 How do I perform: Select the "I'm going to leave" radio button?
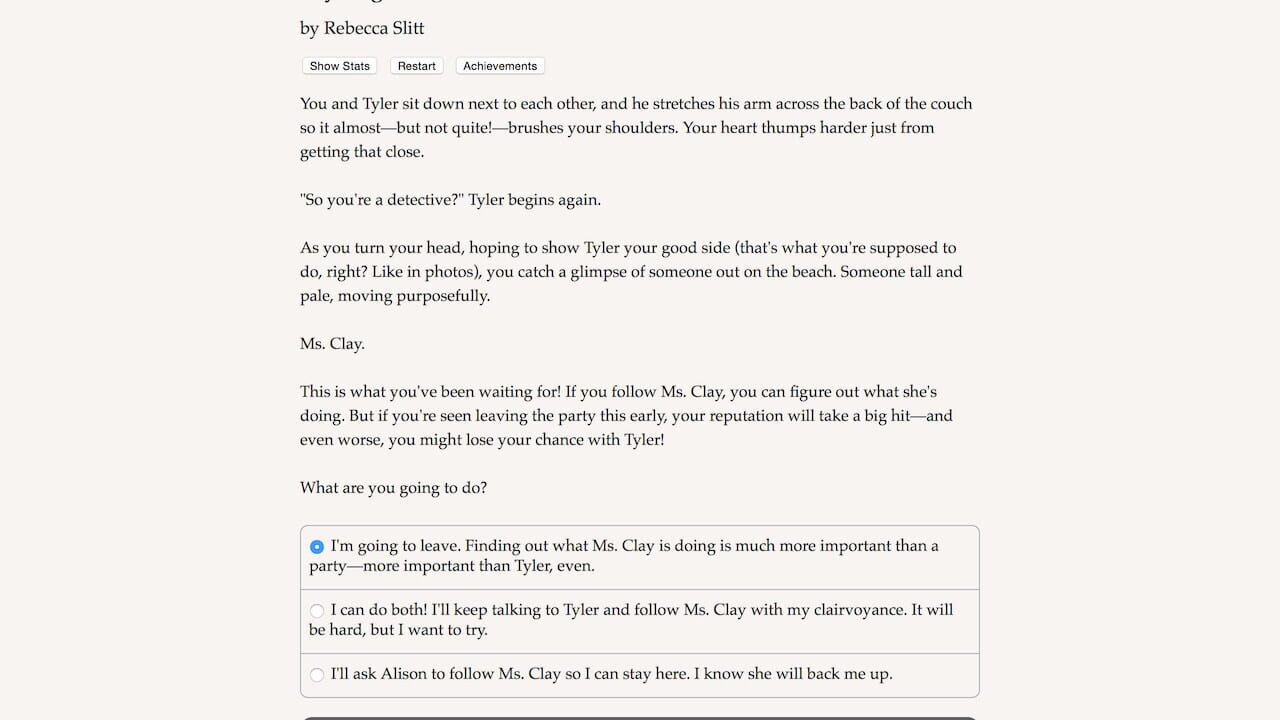click(317, 547)
